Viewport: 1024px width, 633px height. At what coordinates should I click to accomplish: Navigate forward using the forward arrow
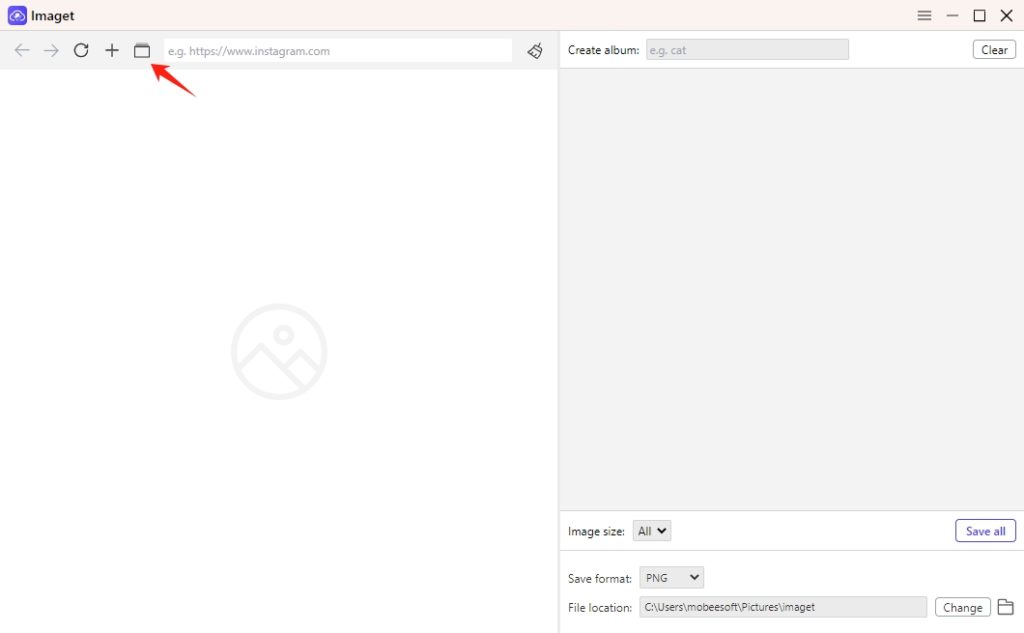(51, 50)
